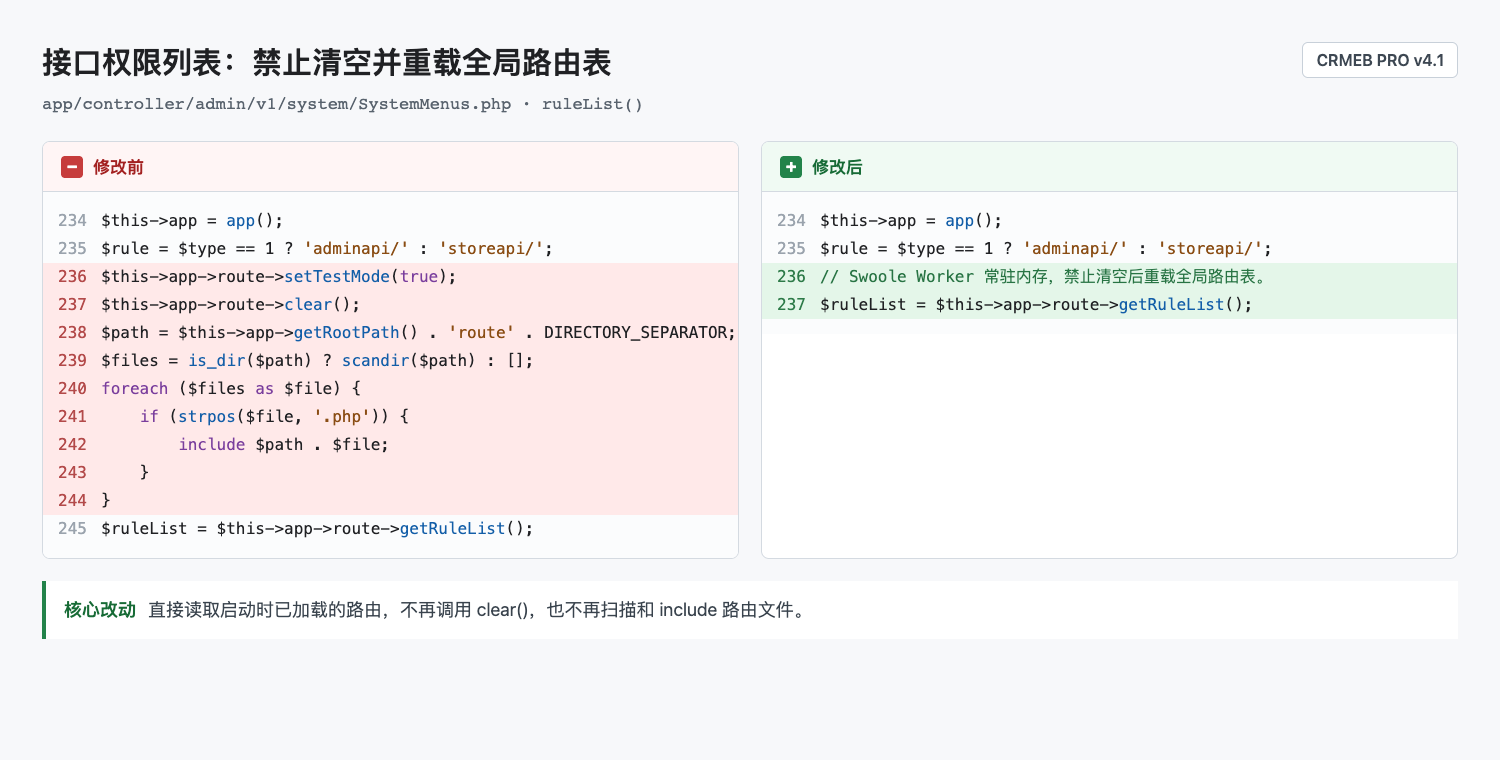Click the setTestMode(true) code line
This screenshot has width=1500, height=760.
pos(390,276)
